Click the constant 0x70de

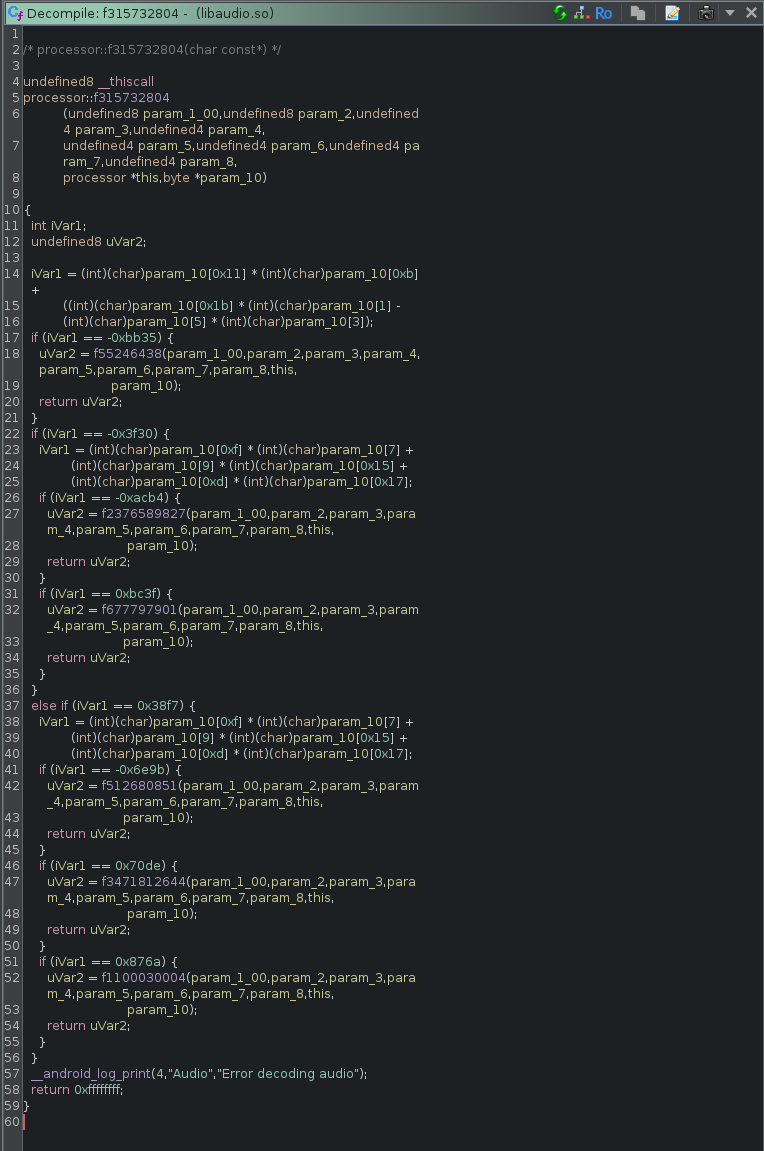point(138,866)
